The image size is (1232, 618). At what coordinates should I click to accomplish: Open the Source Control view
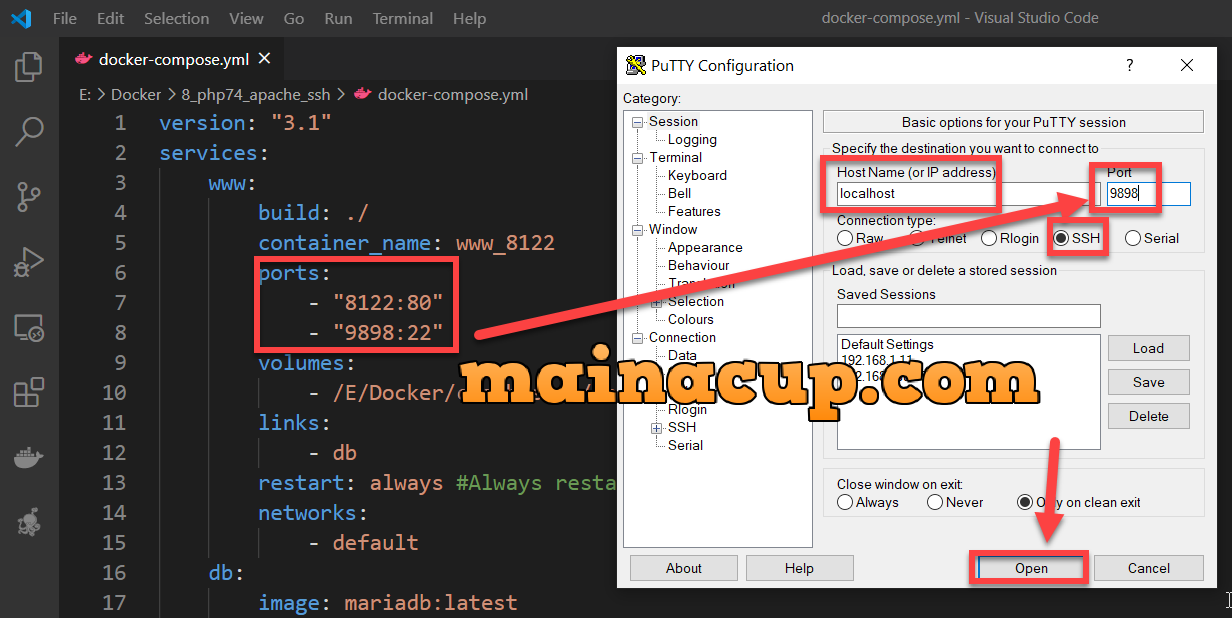tap(29, 197)
